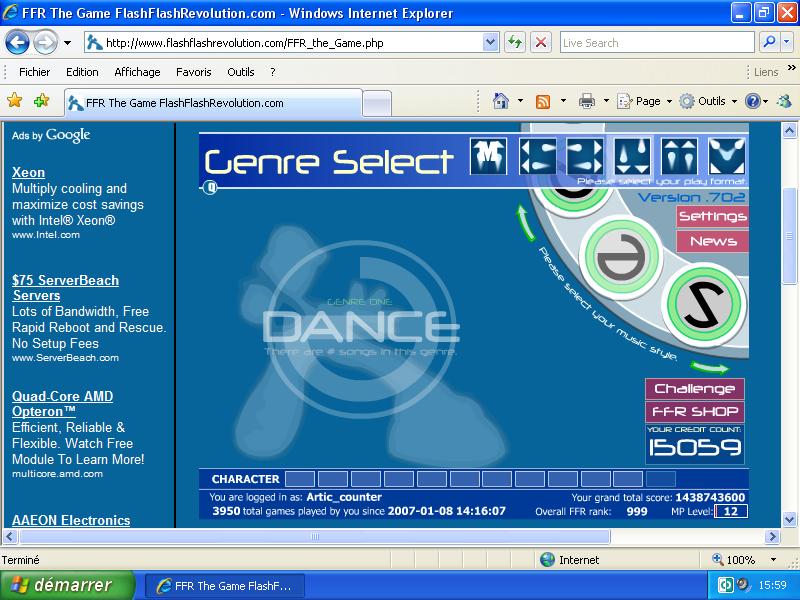Expand the Liens toolbar chevron
Image resolution: width=800 pixels, height=600 pixels.
point(791,67)
